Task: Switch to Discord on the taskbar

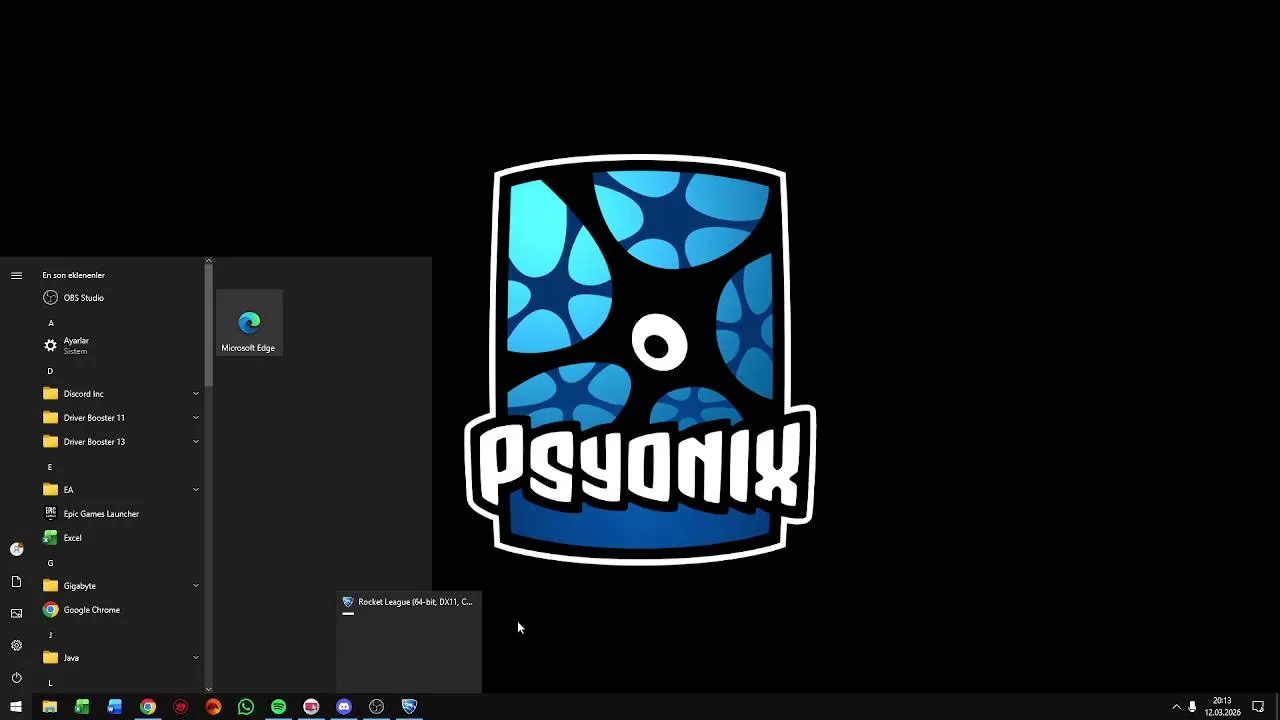Action: click(344, 707)
